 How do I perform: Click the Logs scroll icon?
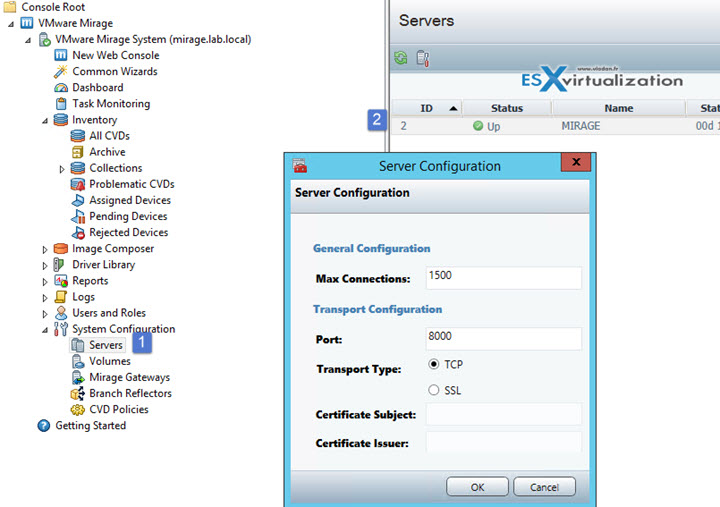(61, 297)
